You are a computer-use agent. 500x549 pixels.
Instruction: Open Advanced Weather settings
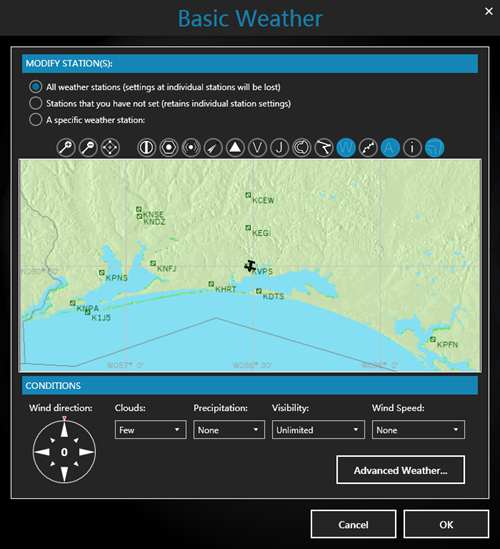[x=401, y=470]
